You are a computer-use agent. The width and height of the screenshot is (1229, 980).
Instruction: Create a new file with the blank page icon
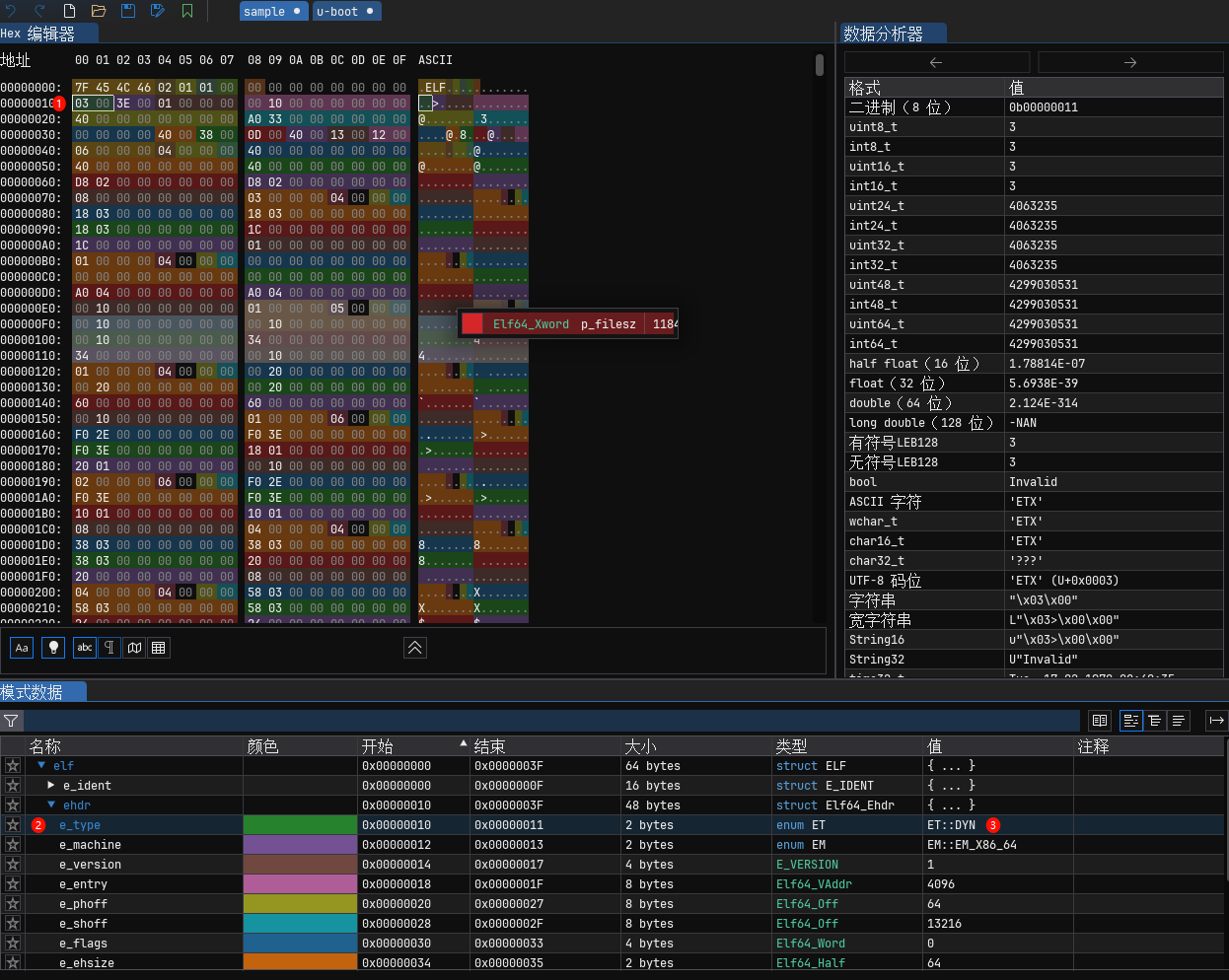69,11
